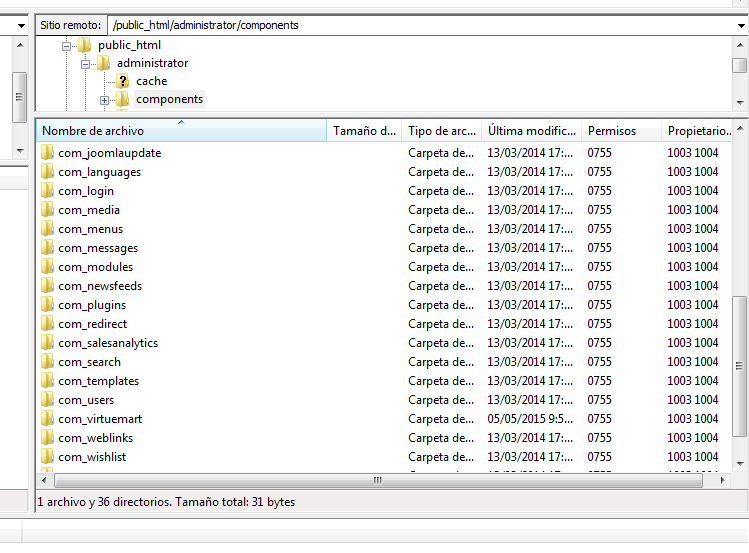Click the administrator folder icon in tree
Viewport: 749px width, 553px height.
tap(104, 63)
